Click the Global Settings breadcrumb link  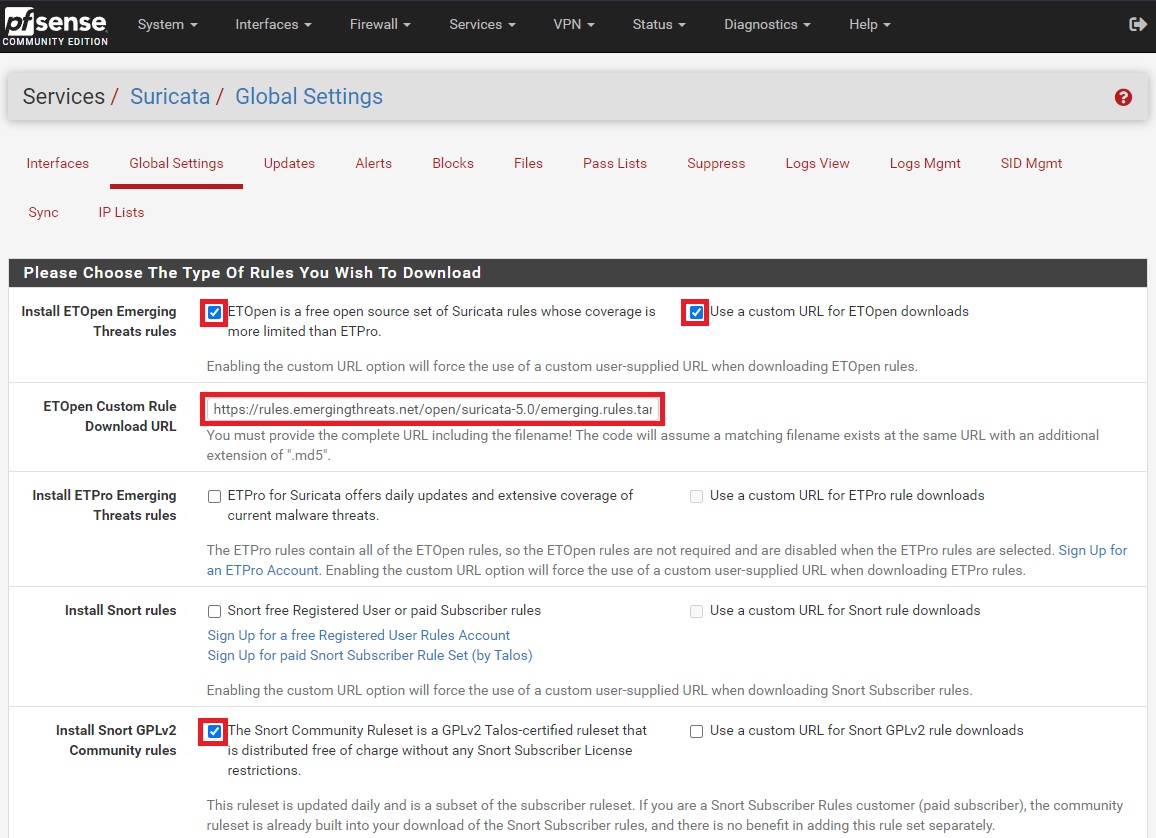tap(309, 97)
